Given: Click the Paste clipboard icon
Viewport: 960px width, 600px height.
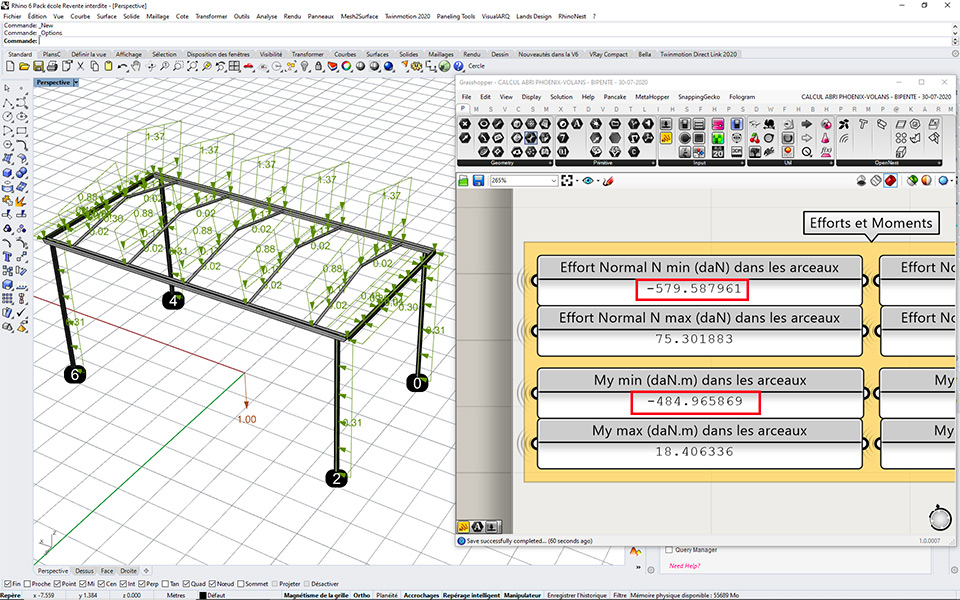Looking at the screenshot, I should 108,66.
